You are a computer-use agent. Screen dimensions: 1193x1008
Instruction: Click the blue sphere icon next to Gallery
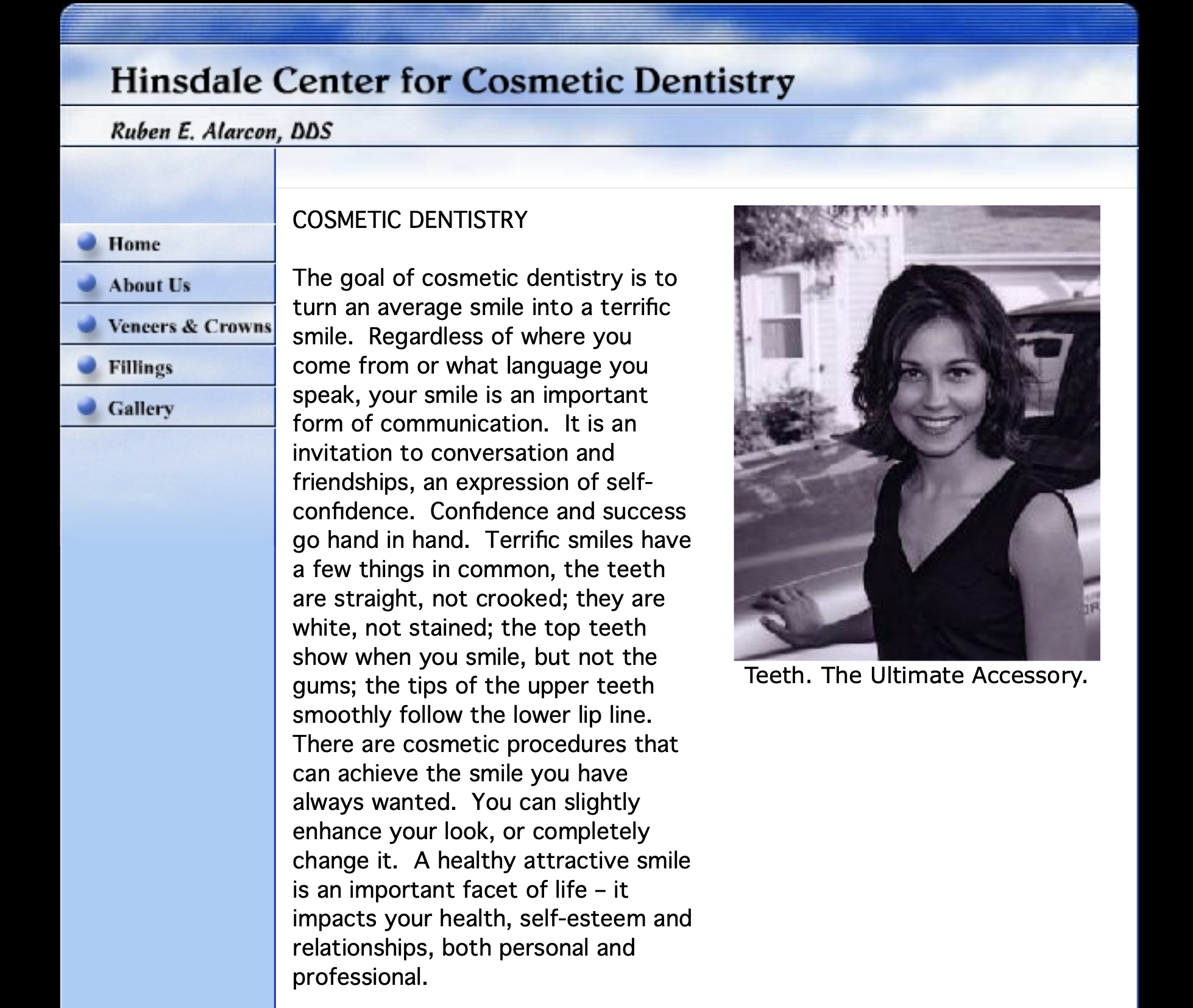88,406
